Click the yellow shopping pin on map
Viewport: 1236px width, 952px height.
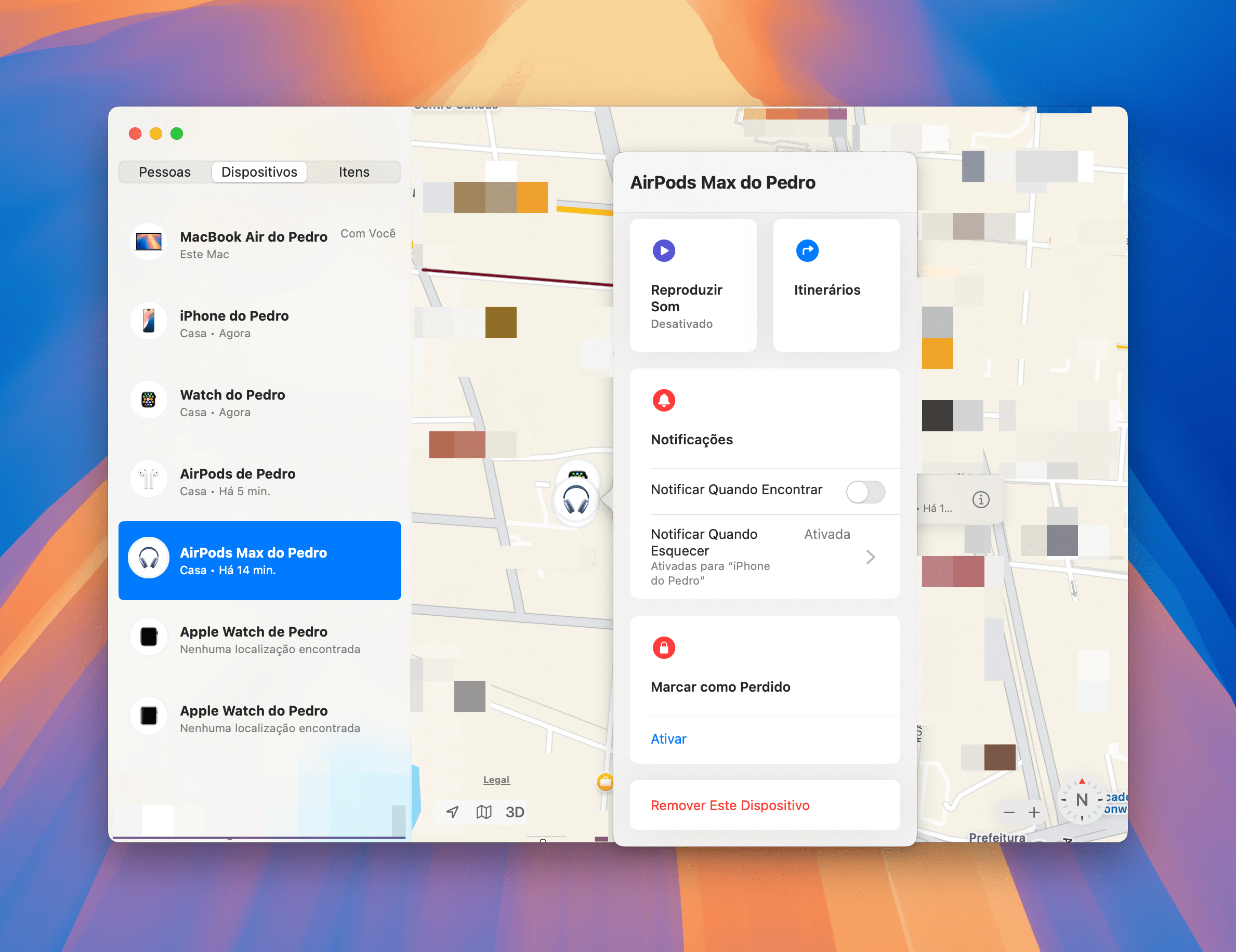tap(605, 782)
